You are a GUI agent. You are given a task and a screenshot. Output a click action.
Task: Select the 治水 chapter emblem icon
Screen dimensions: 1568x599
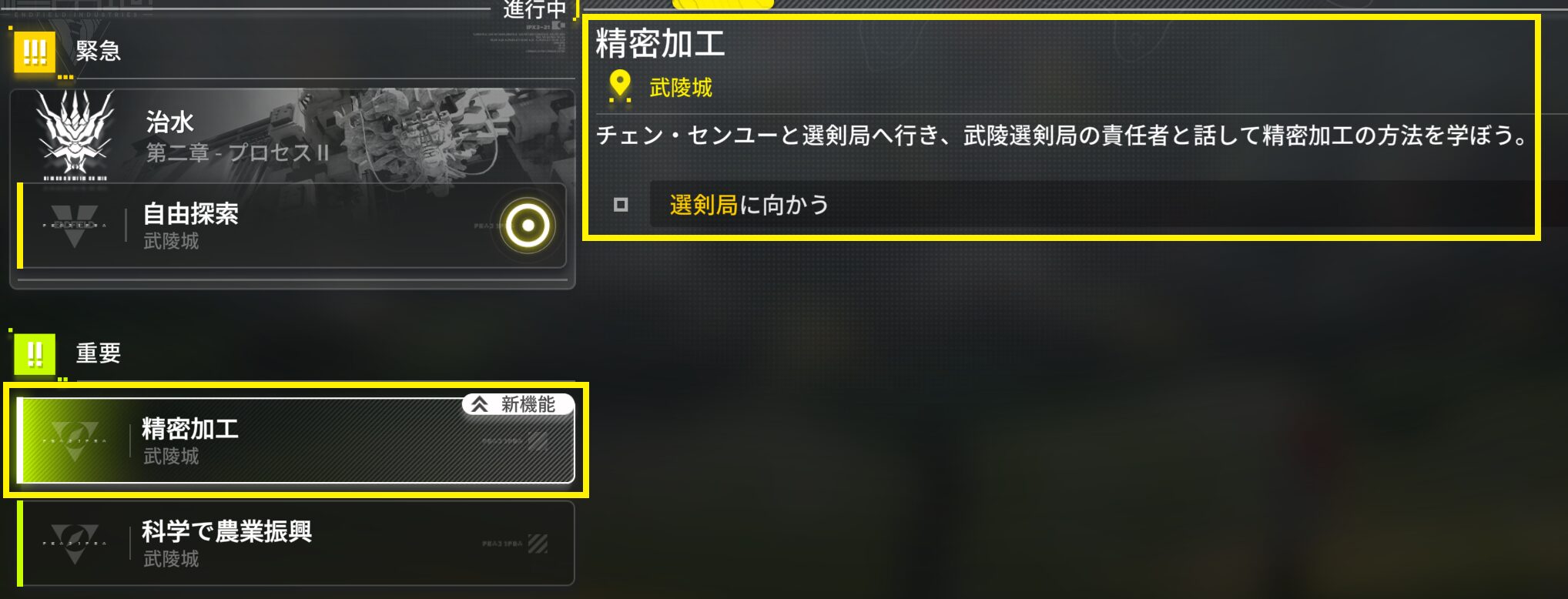pos(75,133)
